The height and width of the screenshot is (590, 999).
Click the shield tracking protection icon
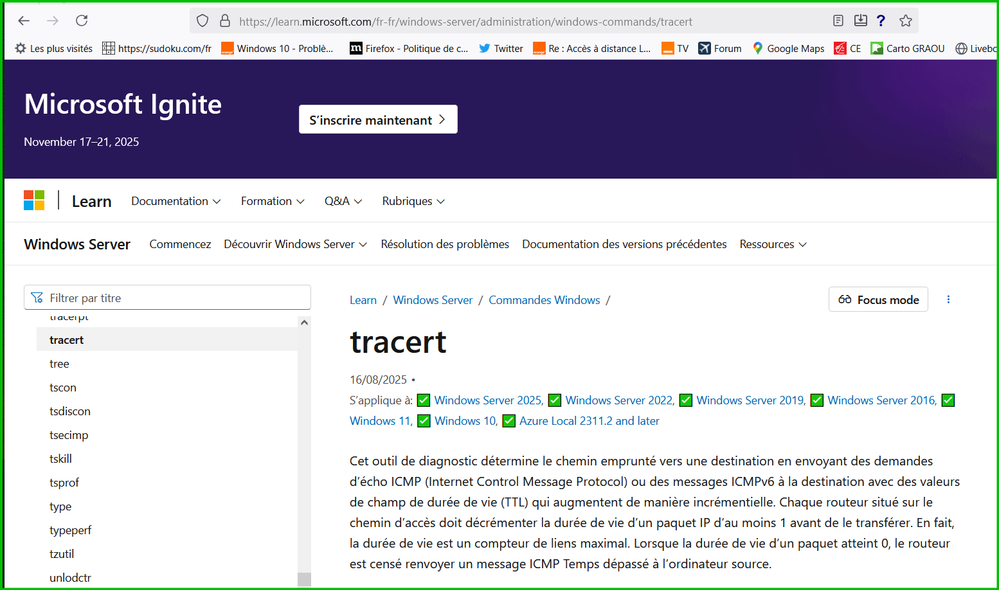point(202,21)
